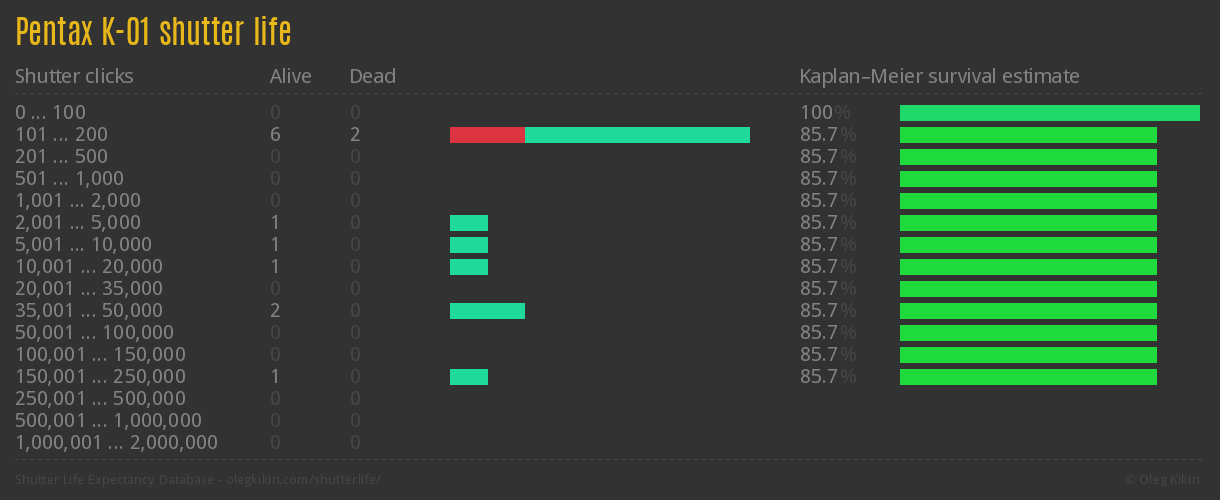Select the "101 … 200" range label
Image resolution: width=1220 pixels, height=500 pixels.
pyautogui.click(x=61, y=135)
